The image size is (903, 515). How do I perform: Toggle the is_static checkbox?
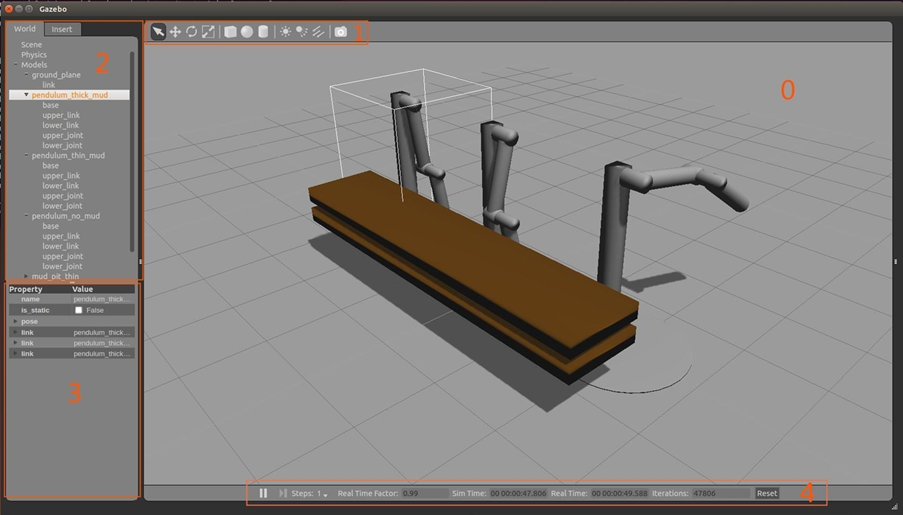point(79,310)
